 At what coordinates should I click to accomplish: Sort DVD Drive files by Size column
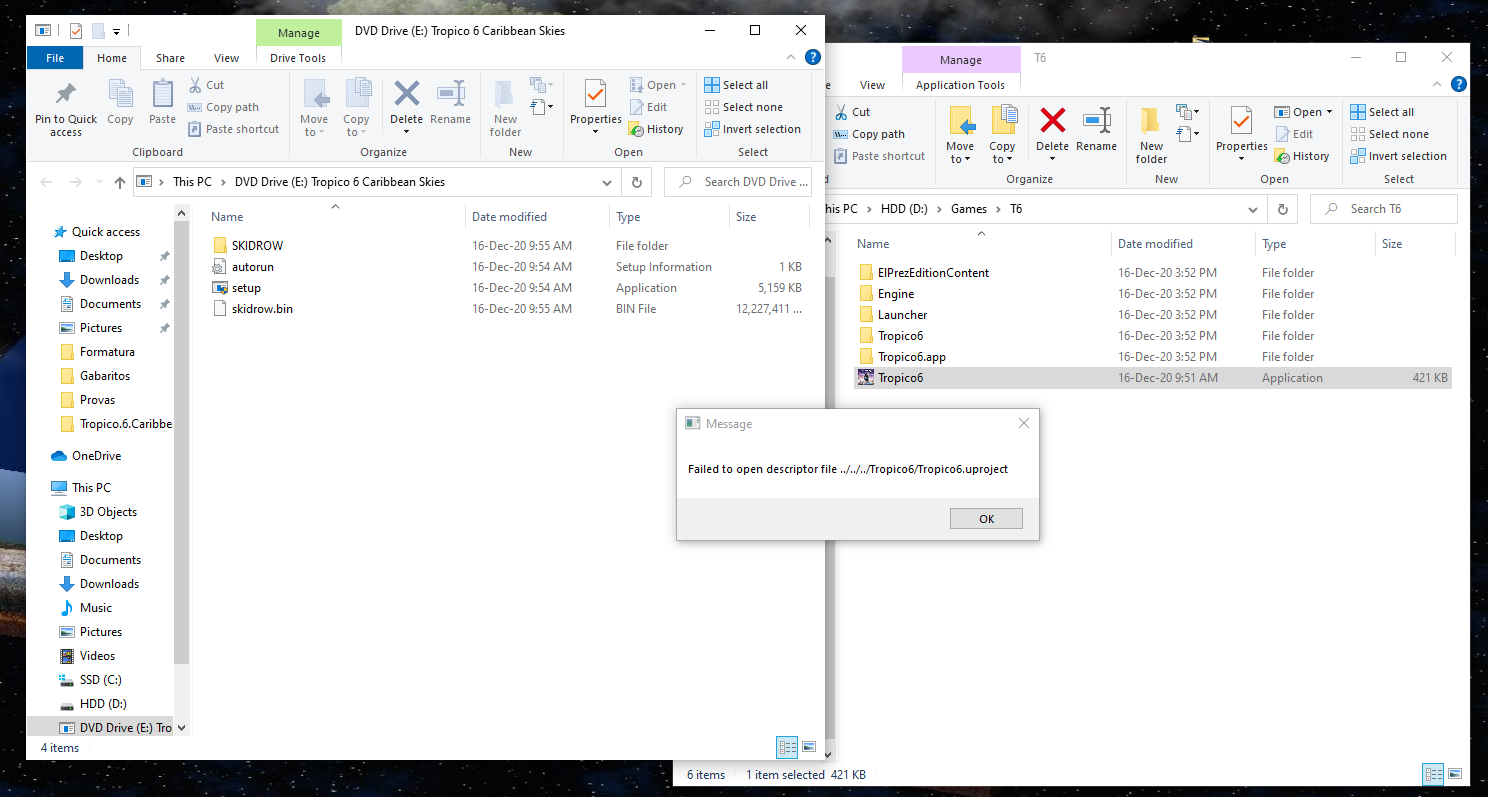coord(767,217)
